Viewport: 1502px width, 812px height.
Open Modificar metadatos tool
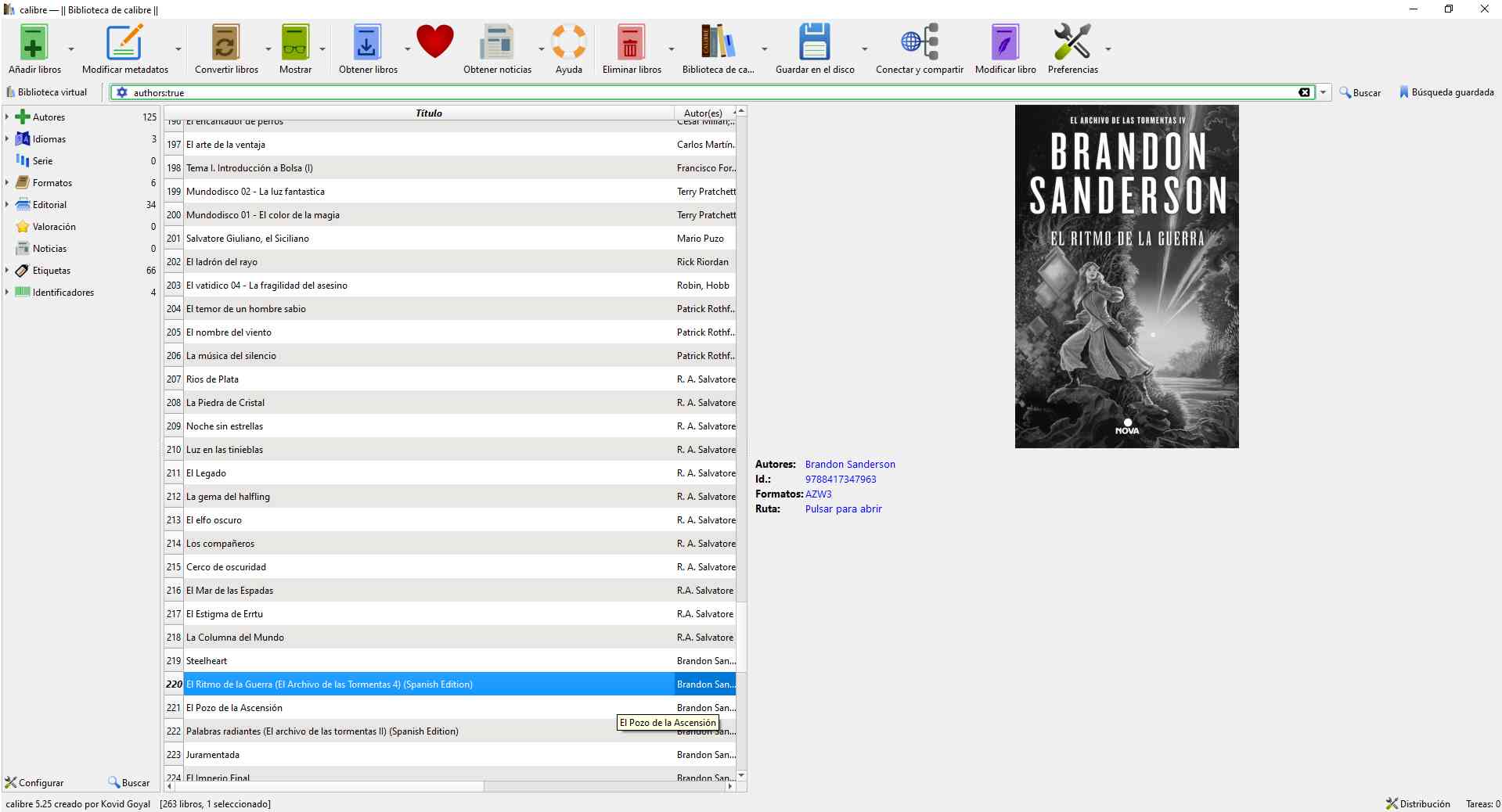pos(124,43)
